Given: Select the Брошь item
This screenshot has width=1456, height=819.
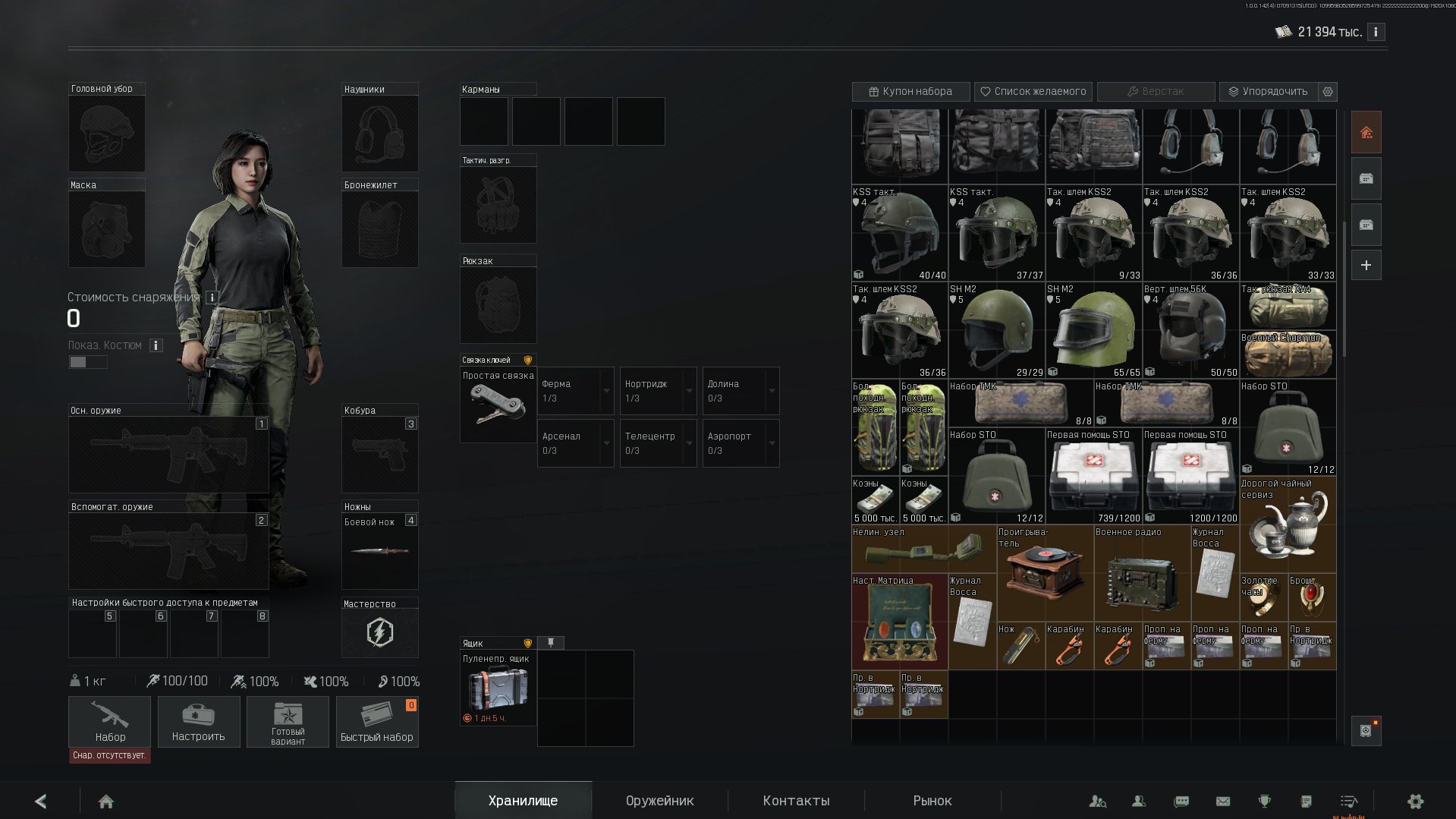Looking at the screenshot, I should 1312,597.
